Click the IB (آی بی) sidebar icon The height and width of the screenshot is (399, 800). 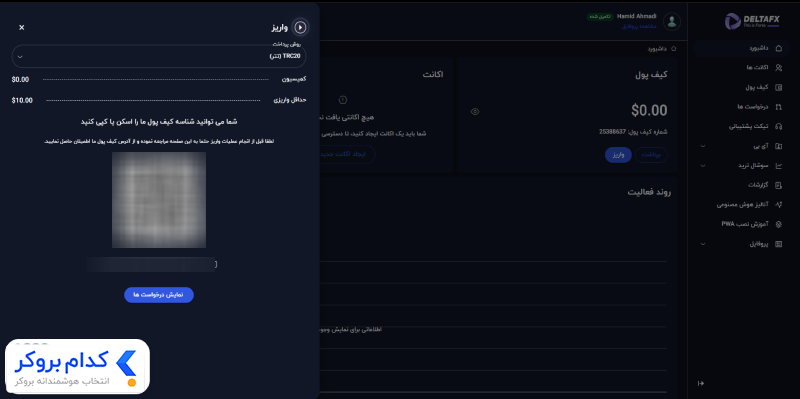pyautogui.click(x=778, y=146)
